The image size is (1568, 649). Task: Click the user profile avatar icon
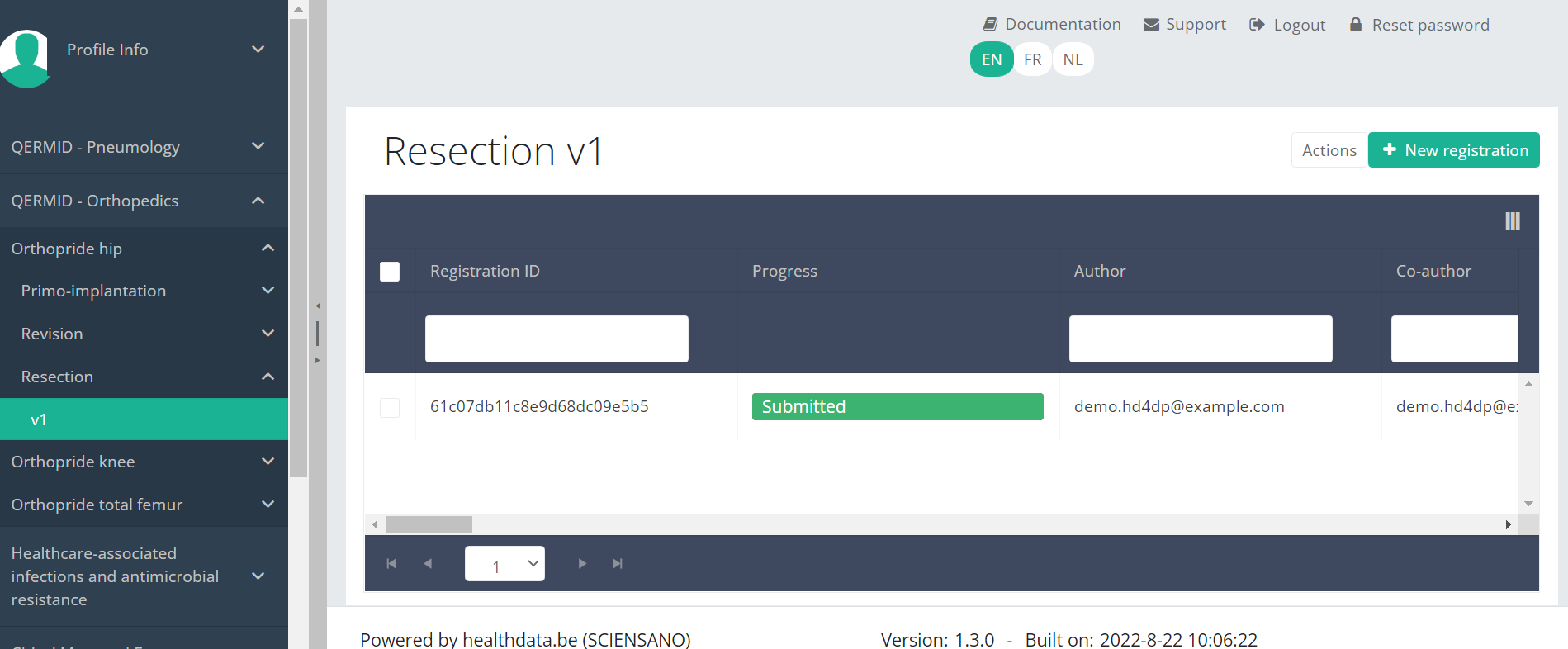(26, 58)
